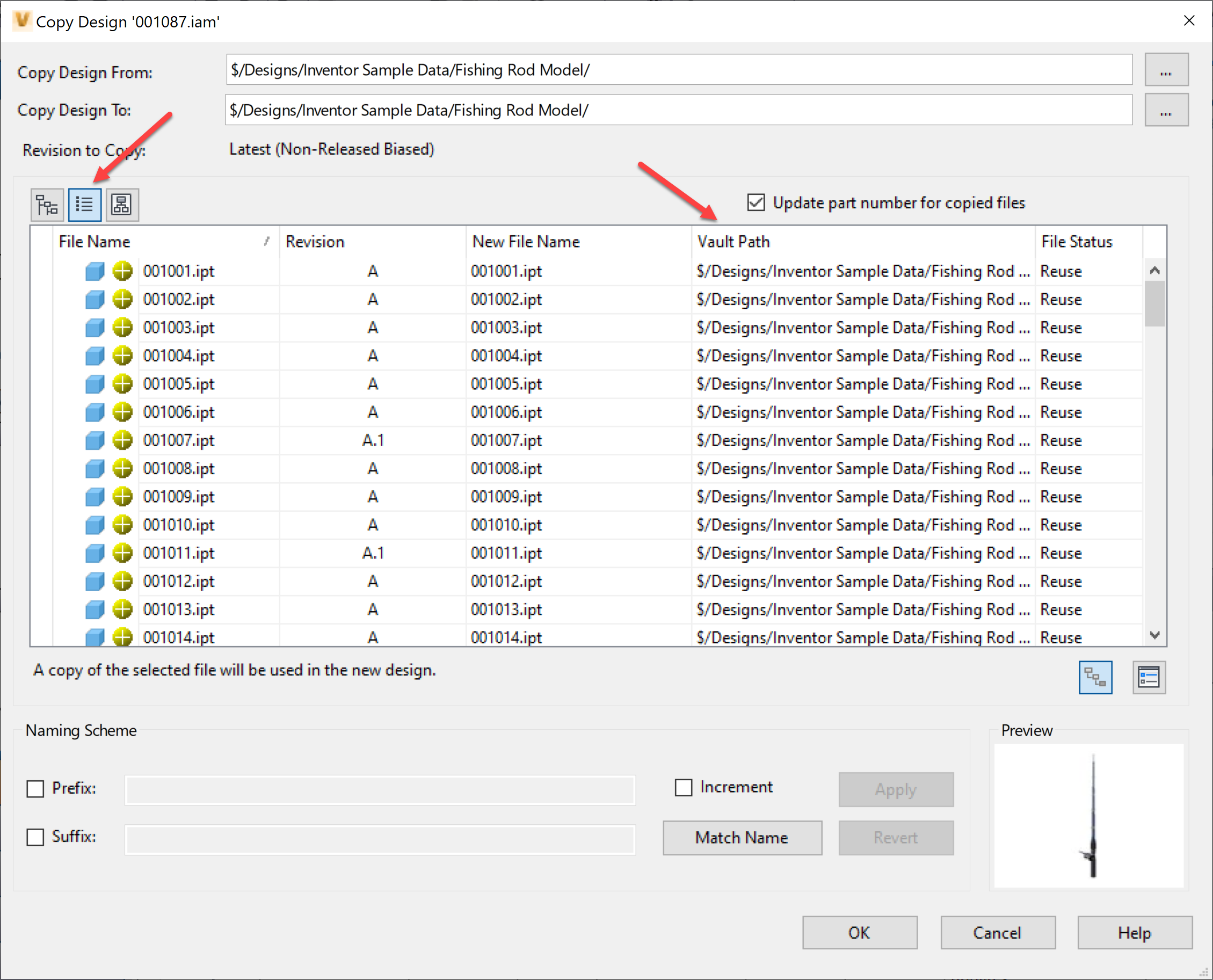
Task: Cancel the copy design dialog
Action: (x=997, y=933)
